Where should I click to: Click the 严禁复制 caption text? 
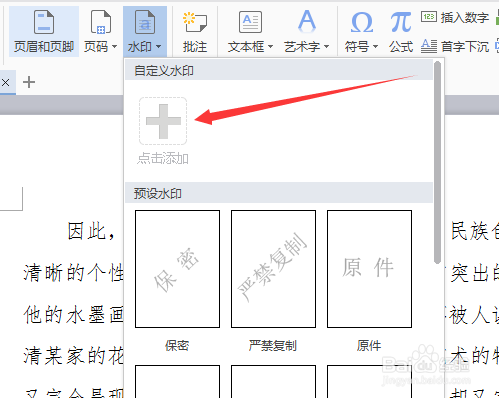coord(273,346)
